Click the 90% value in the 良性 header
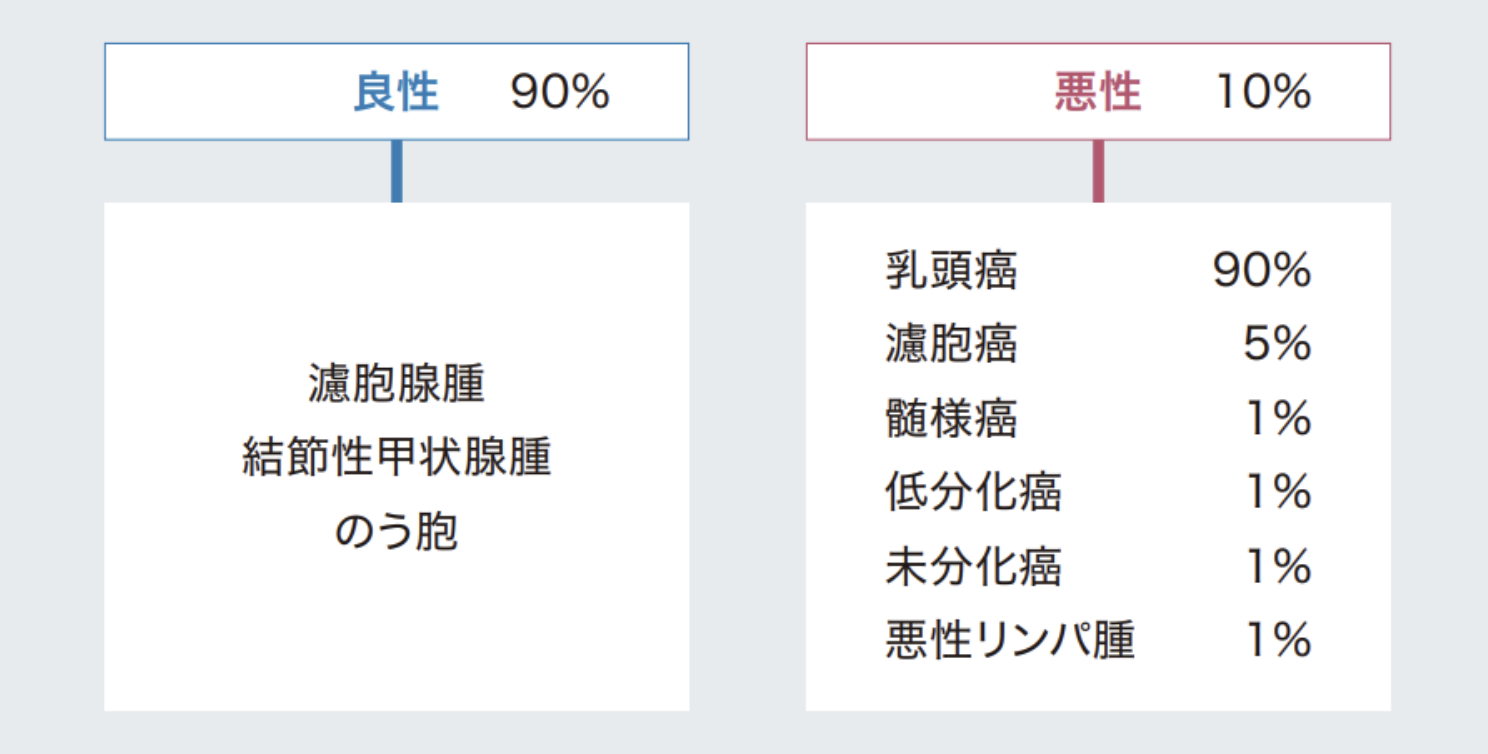The height and width of the screenshot is (754, 1488). [560, 92]
